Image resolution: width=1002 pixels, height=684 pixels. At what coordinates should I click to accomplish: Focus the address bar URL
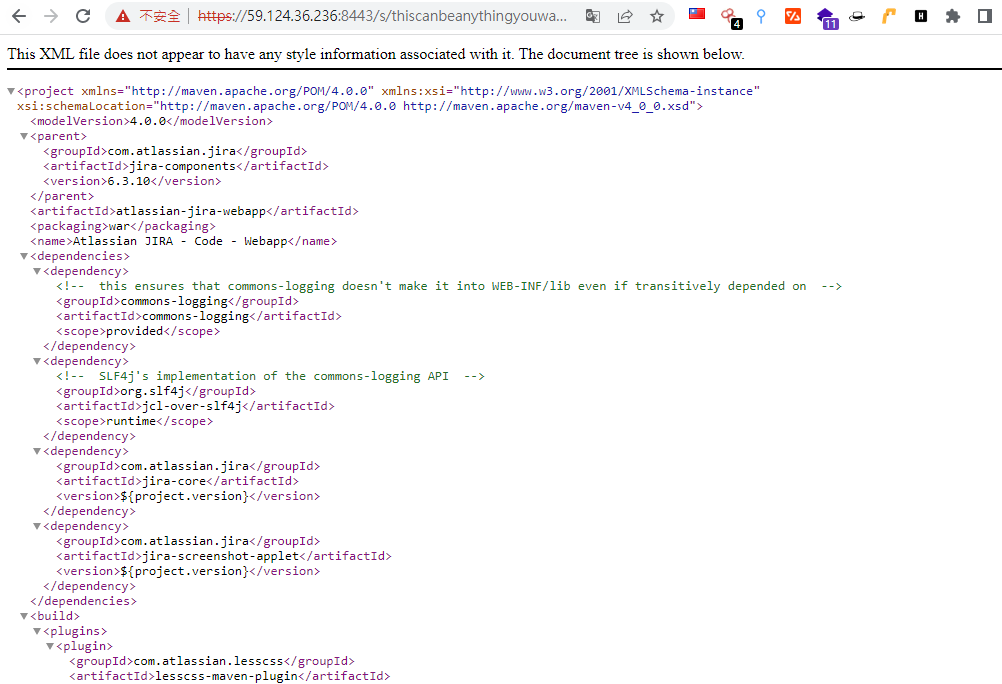pos(382,16)
